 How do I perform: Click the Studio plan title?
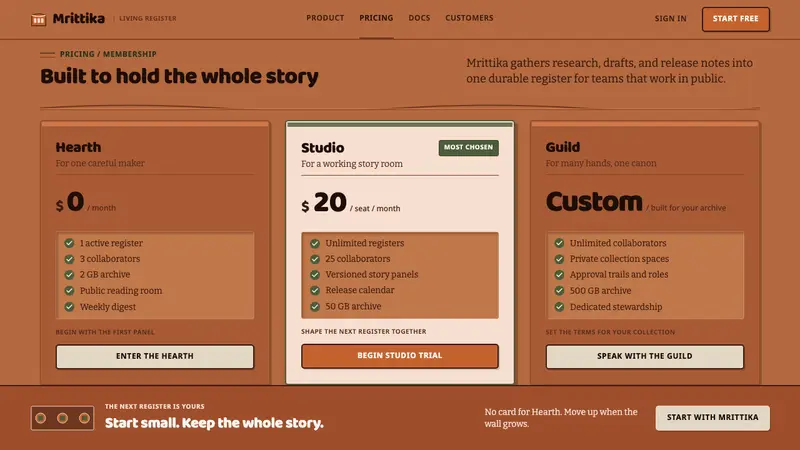[322, 148]
